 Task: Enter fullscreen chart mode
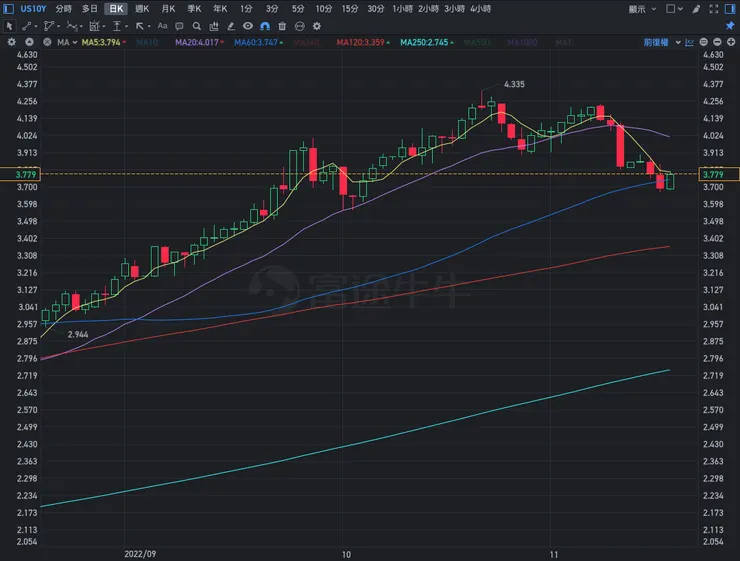point(714,9)
